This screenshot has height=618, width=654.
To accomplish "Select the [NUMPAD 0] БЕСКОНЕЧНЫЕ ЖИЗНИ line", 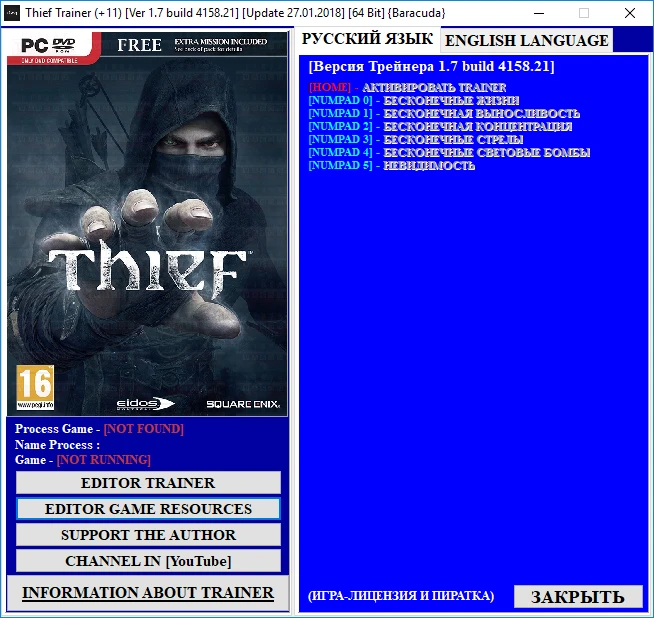I will point(414,100).
